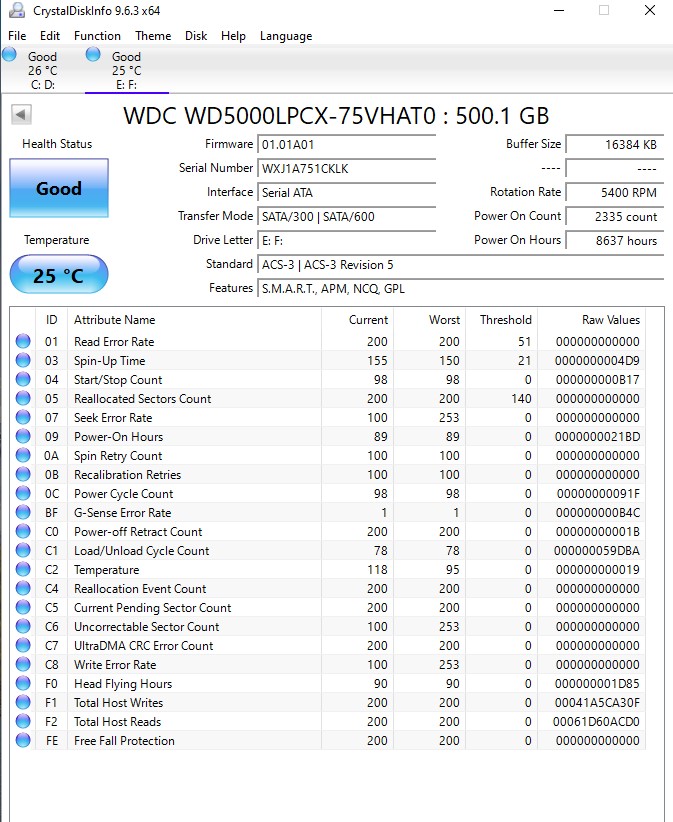Click the status orb beside Head Flying Hours
Screen dimensions: 673x822
point(23,683)
